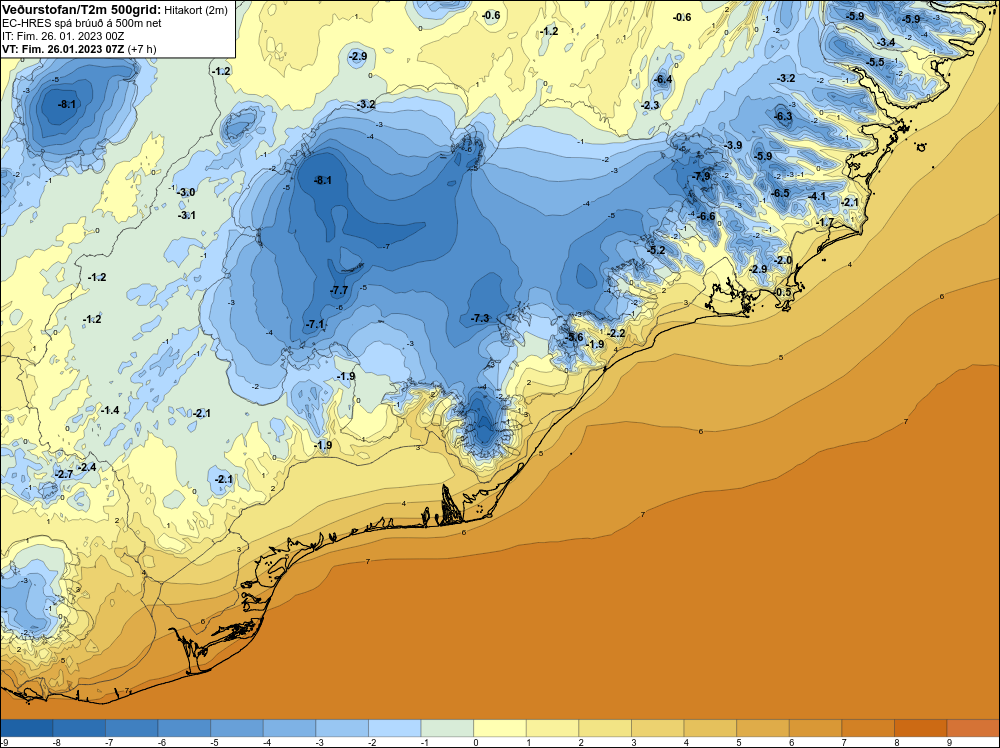Select legend swatch between 4 and 5

(x=710, y=728)
